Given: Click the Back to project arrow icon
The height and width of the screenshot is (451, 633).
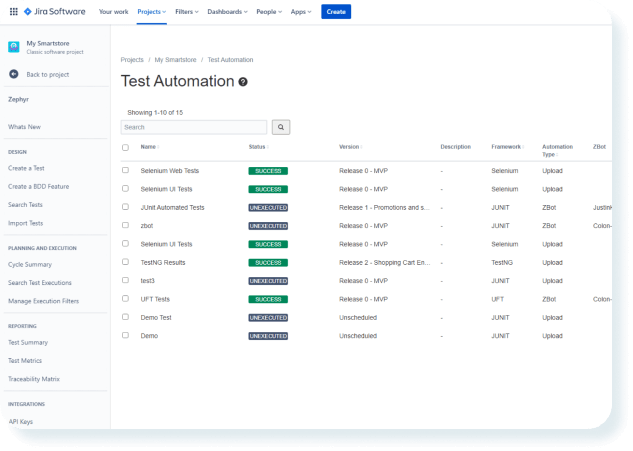Looking at the screenshot, I should tap(13, 74).
